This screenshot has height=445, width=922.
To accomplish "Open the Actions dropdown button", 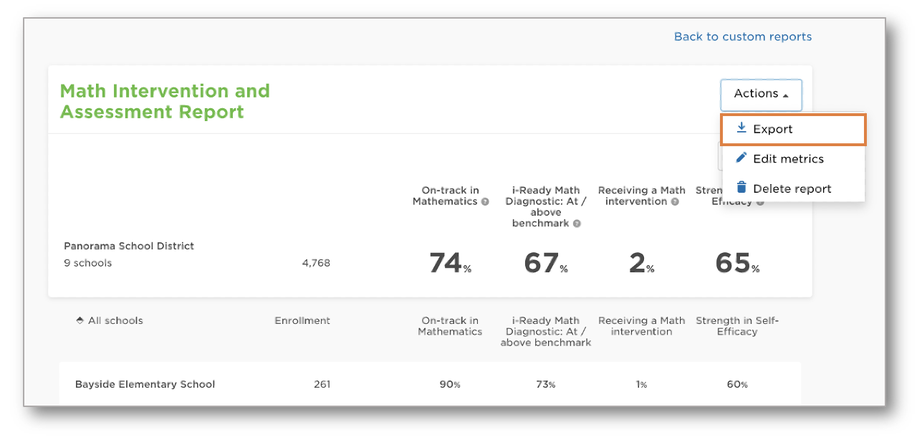I will (761, 95).
